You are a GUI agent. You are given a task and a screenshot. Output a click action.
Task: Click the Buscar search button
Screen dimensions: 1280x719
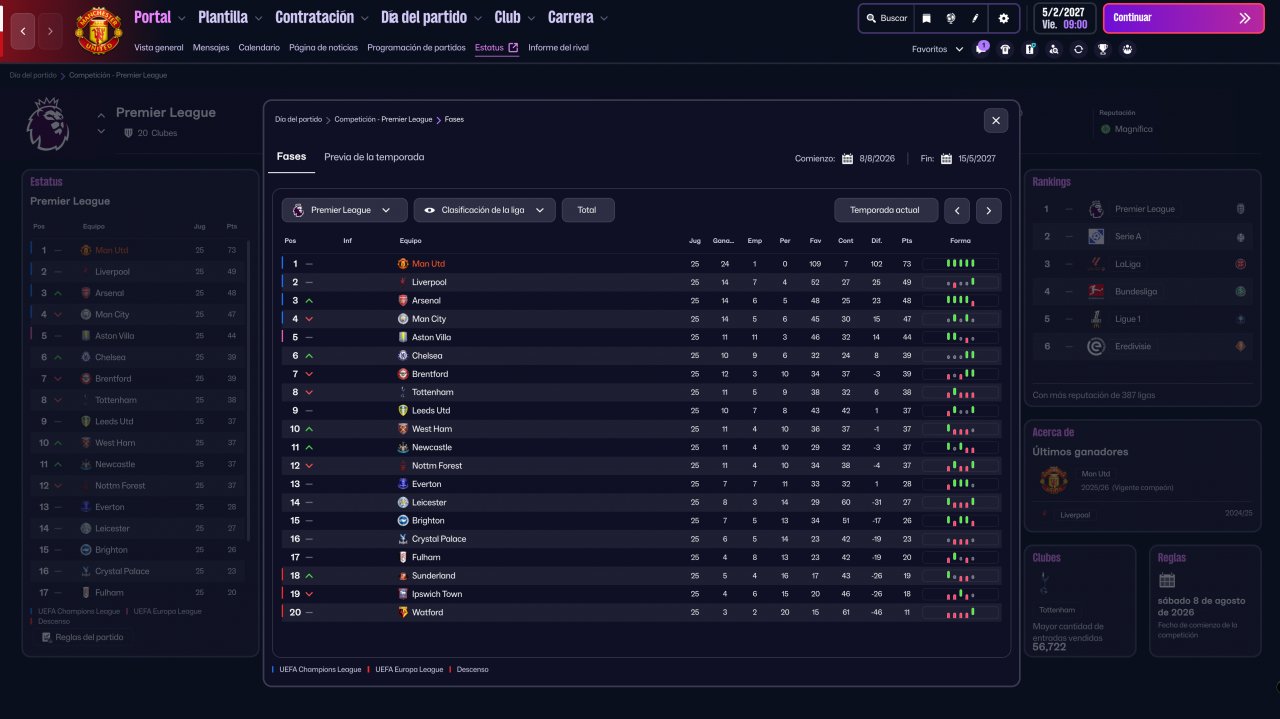point(886,18)
